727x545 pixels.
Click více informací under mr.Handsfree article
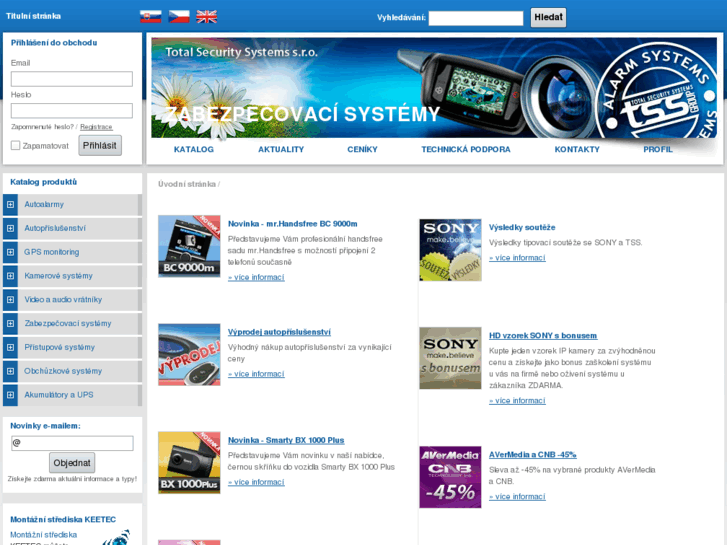tap(256, 277)
